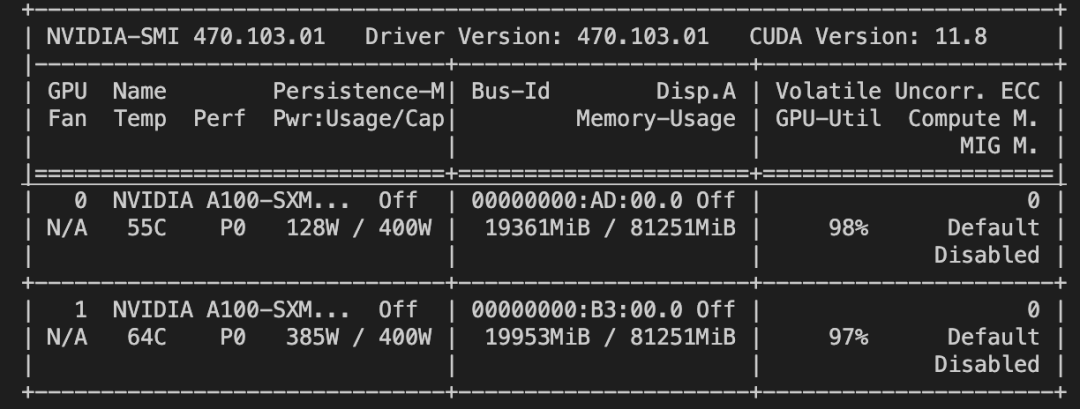Screen dimensions: 1080x409
Task: Click the CUDA Version 11.8 text
Action: (x=867, y=37)
